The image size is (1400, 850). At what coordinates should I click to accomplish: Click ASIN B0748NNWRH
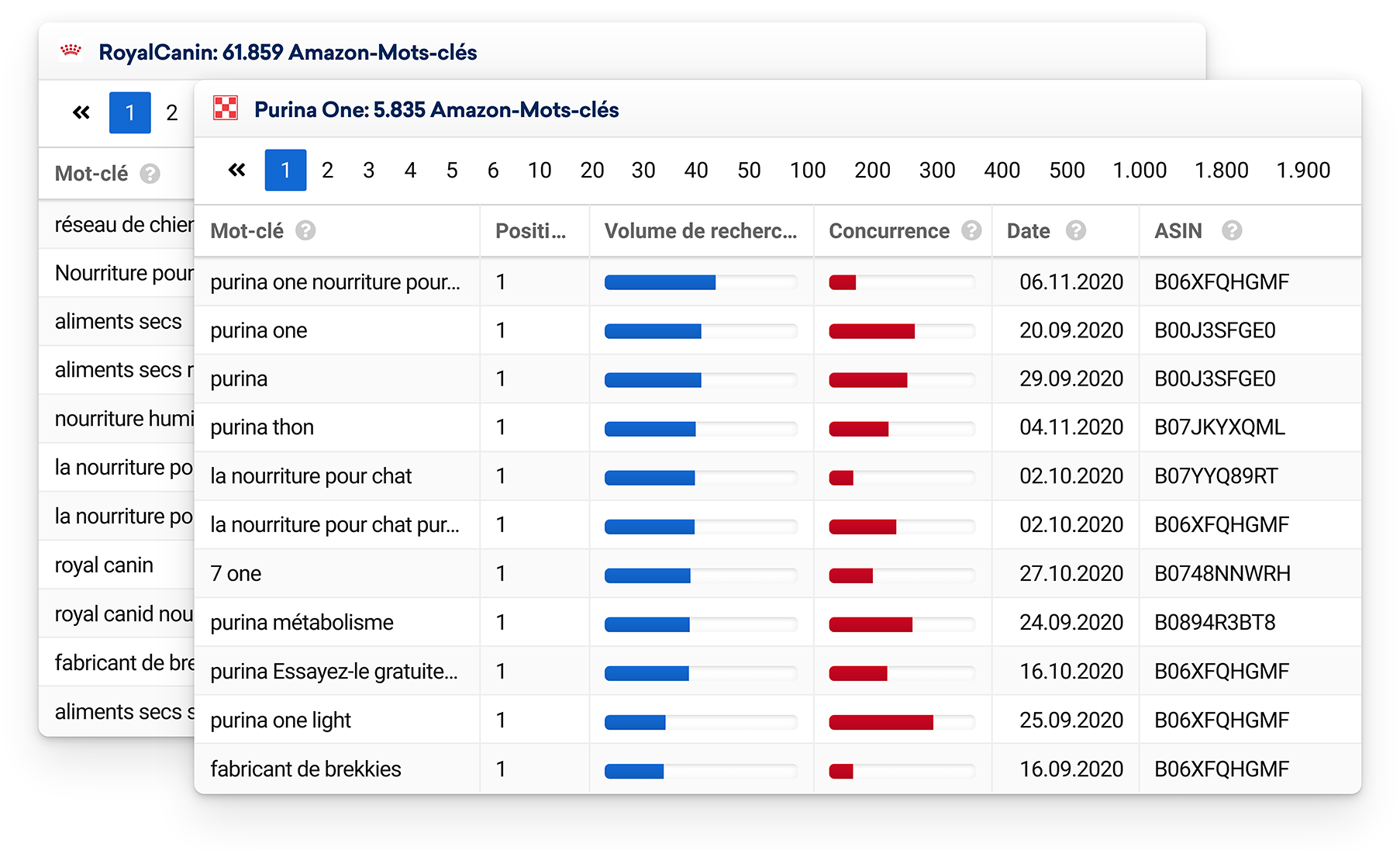pos(1222,573)
